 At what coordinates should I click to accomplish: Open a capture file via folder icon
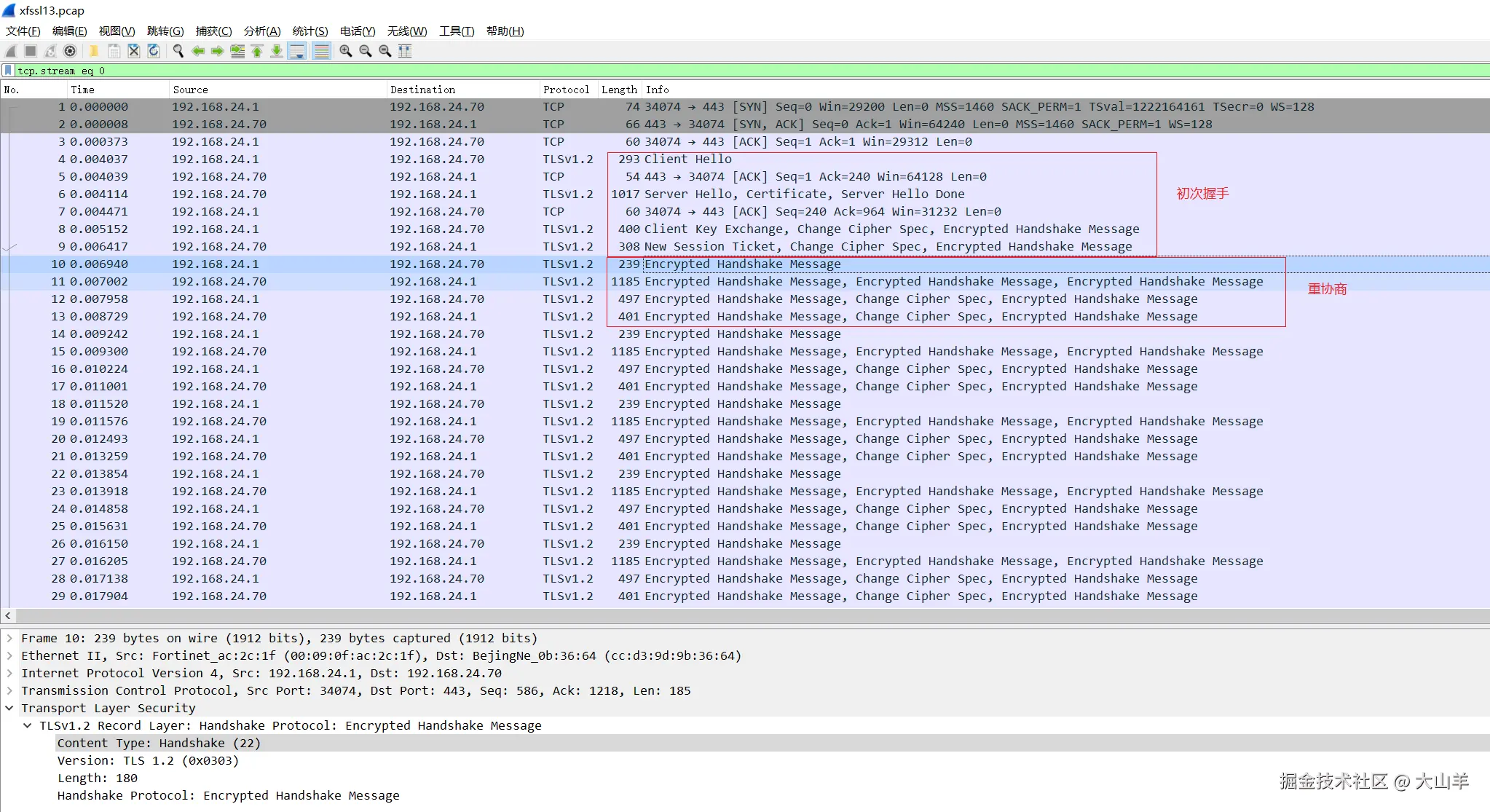(94, 51)
